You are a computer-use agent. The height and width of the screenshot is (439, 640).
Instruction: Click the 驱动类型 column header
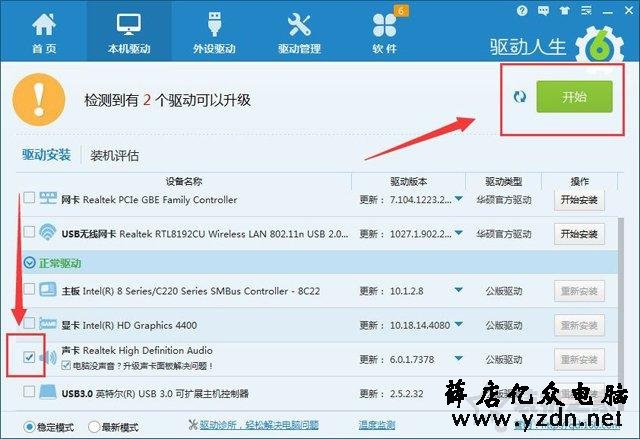504,182
